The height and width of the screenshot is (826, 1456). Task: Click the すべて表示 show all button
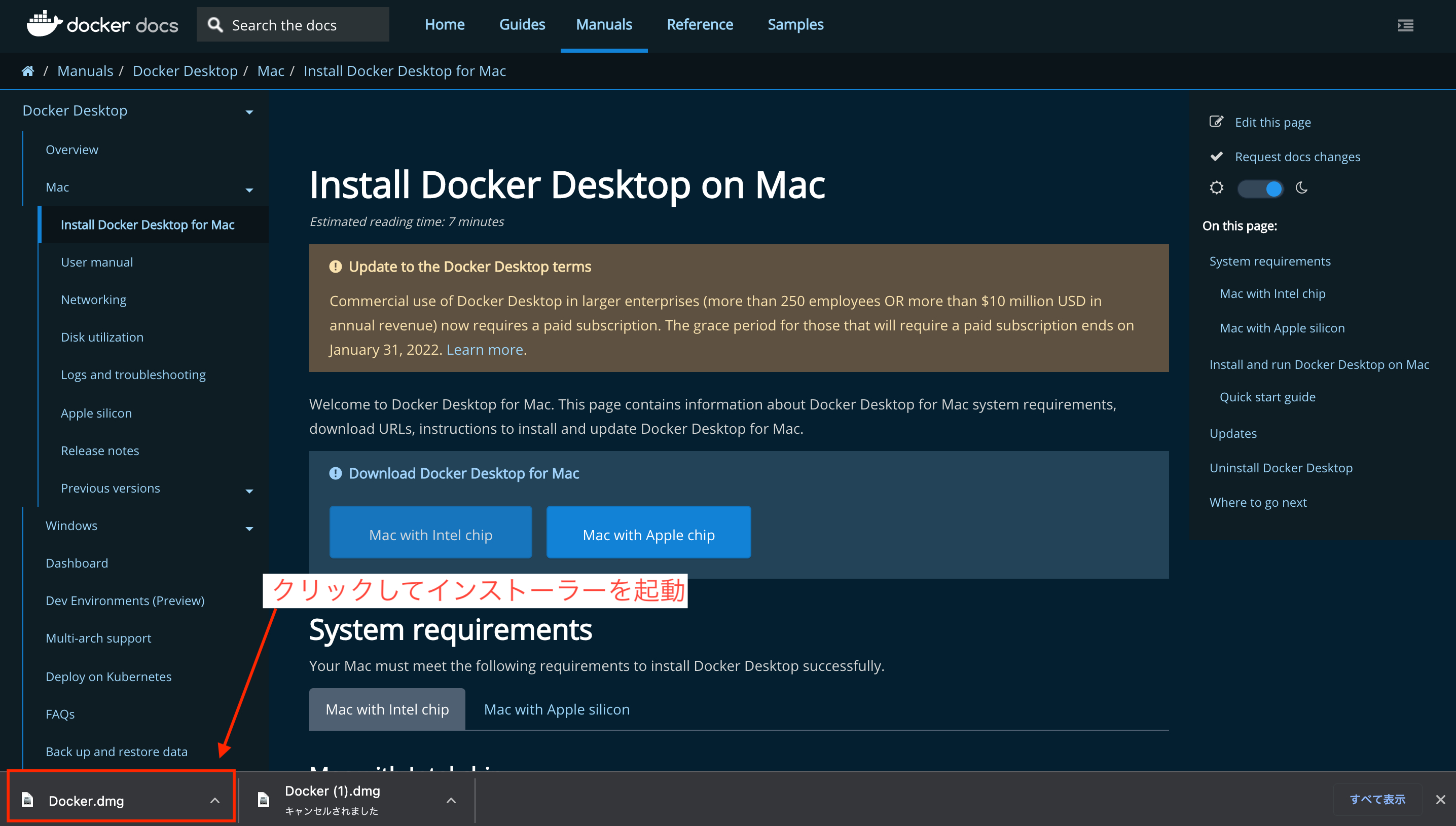(x=1377, y=799)
